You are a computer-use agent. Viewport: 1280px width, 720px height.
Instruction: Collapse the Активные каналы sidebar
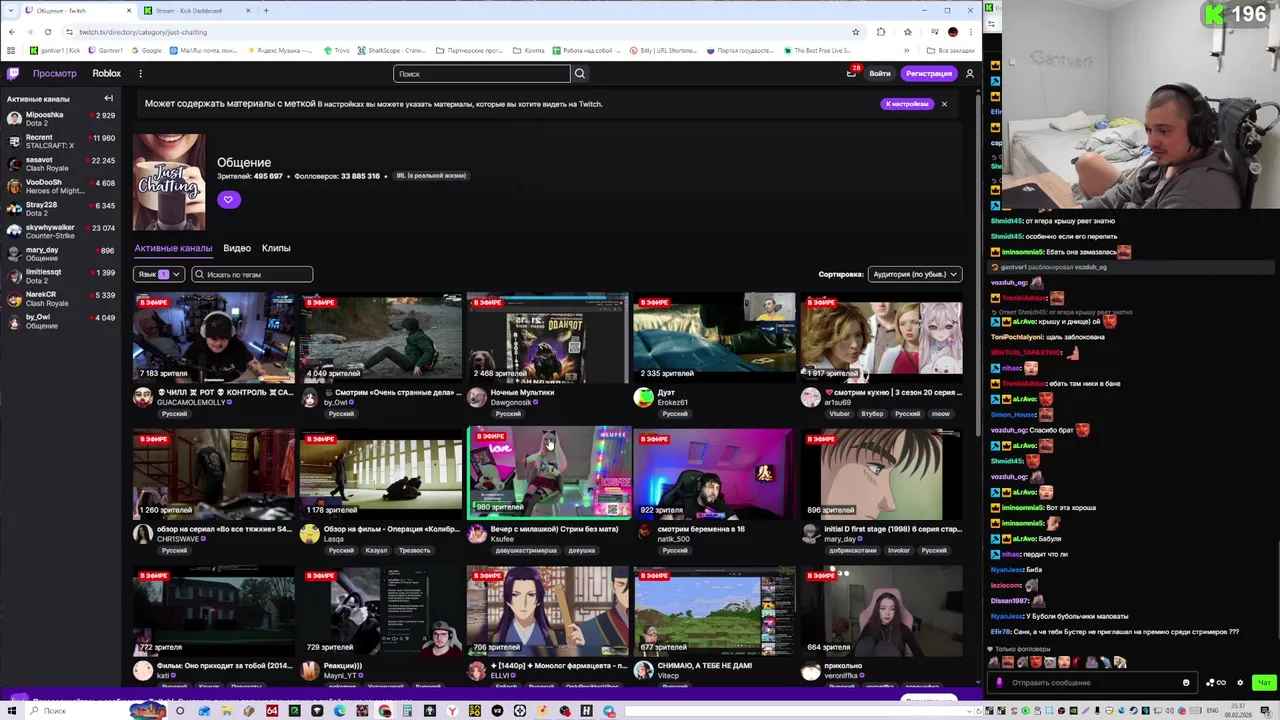108,98
